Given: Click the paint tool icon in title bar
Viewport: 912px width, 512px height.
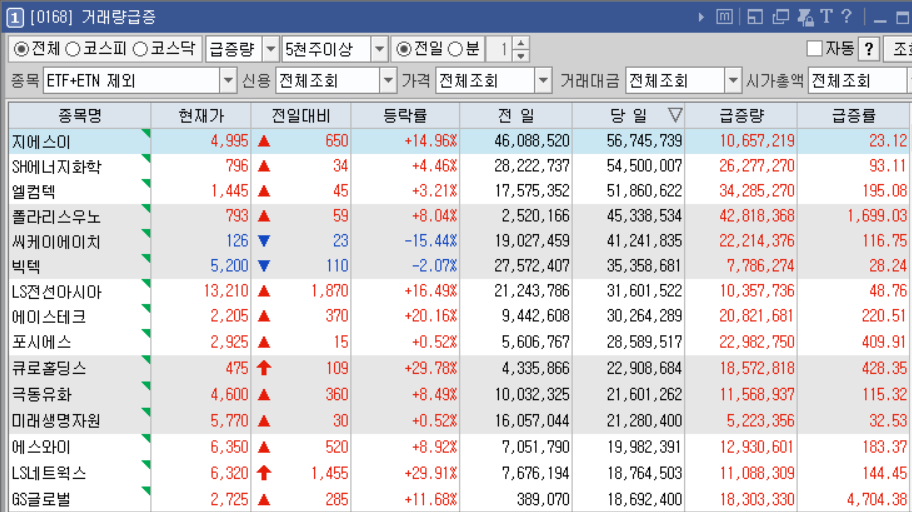Looking at the screenshot, I should pyautogui.click(x=806, y=17).
